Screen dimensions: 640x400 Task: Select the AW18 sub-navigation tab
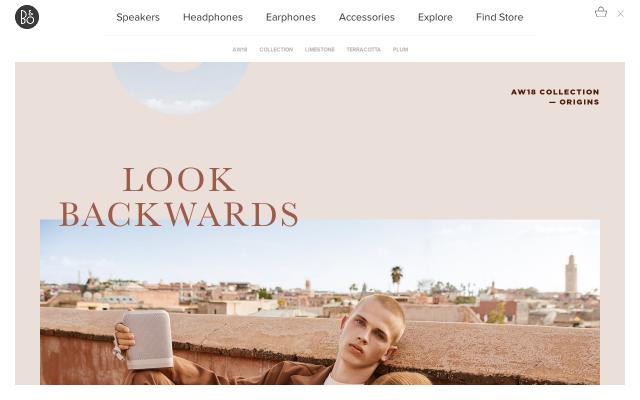coord(240,49)
